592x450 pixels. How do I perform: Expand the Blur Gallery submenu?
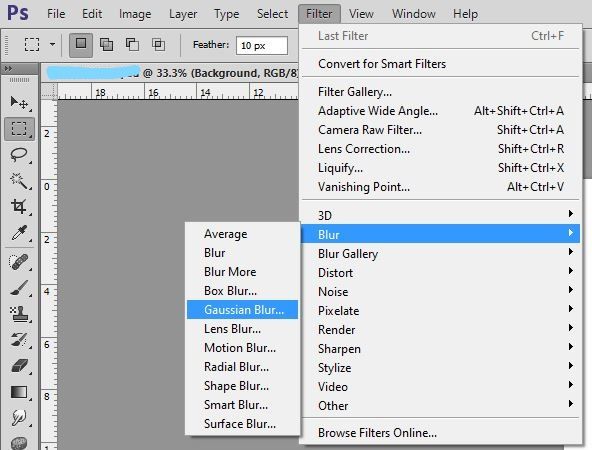[x=441, y=254]
